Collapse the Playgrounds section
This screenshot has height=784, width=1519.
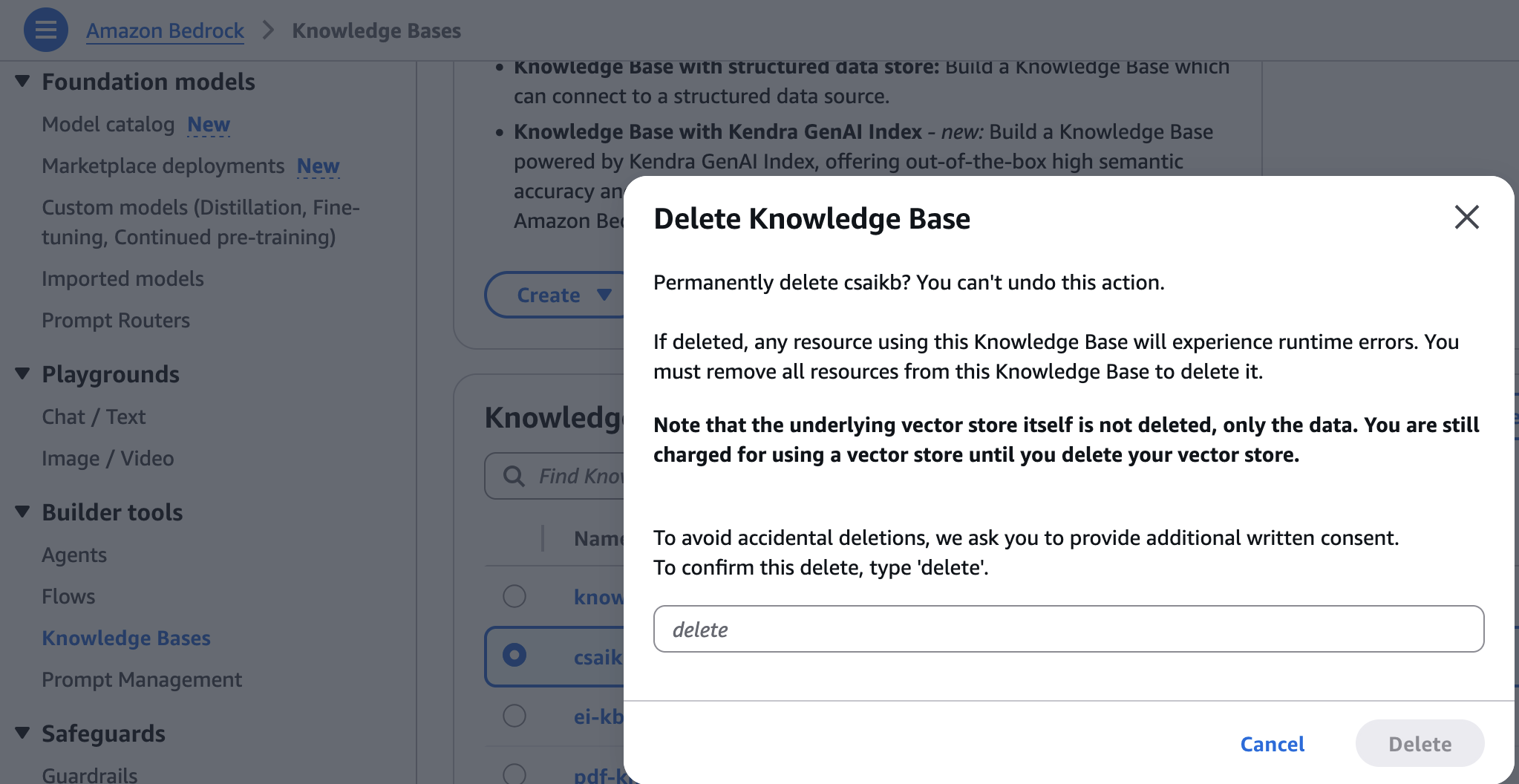22,373
